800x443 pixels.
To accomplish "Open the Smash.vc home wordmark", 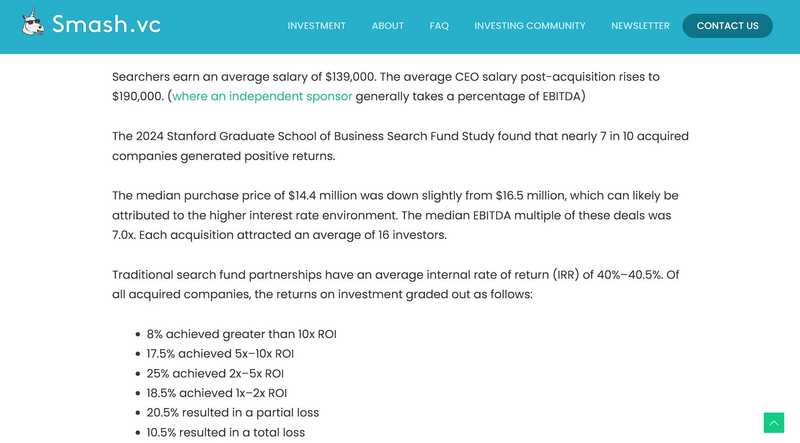I will (x=106, y=24).
